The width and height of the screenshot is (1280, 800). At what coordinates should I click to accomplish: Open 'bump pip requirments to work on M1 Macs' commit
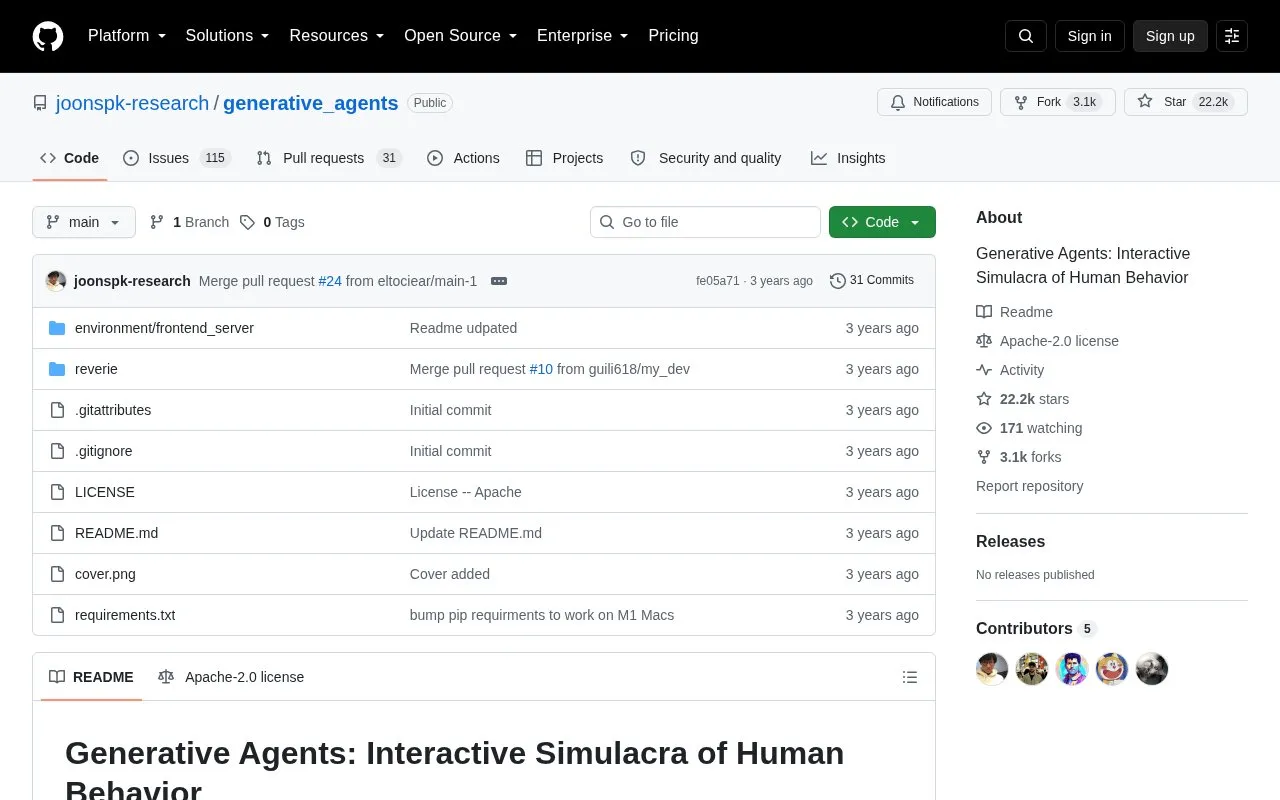point(542,615)
